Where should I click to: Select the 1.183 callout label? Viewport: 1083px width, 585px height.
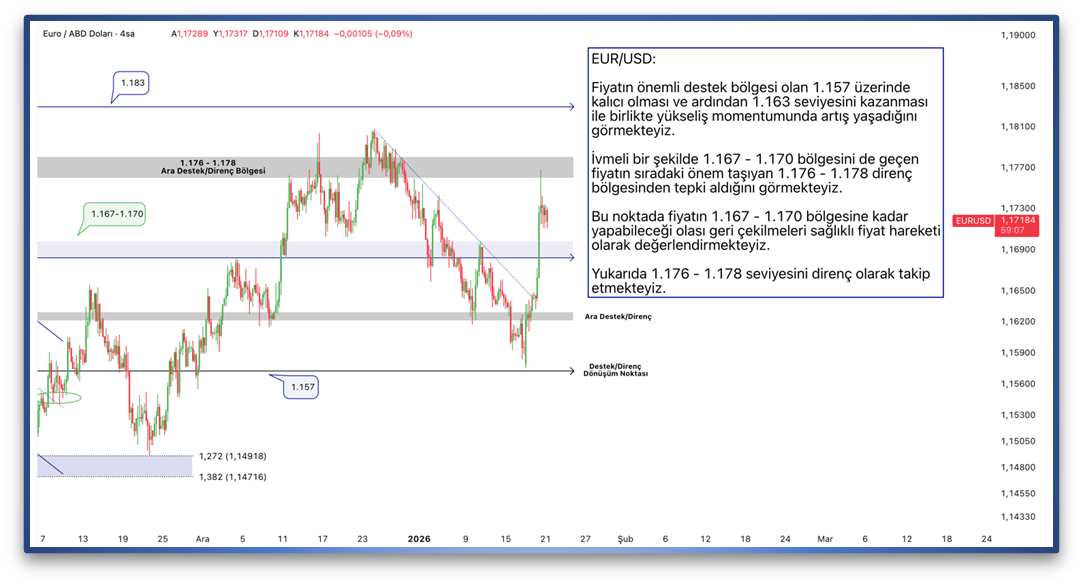point(131,83)
